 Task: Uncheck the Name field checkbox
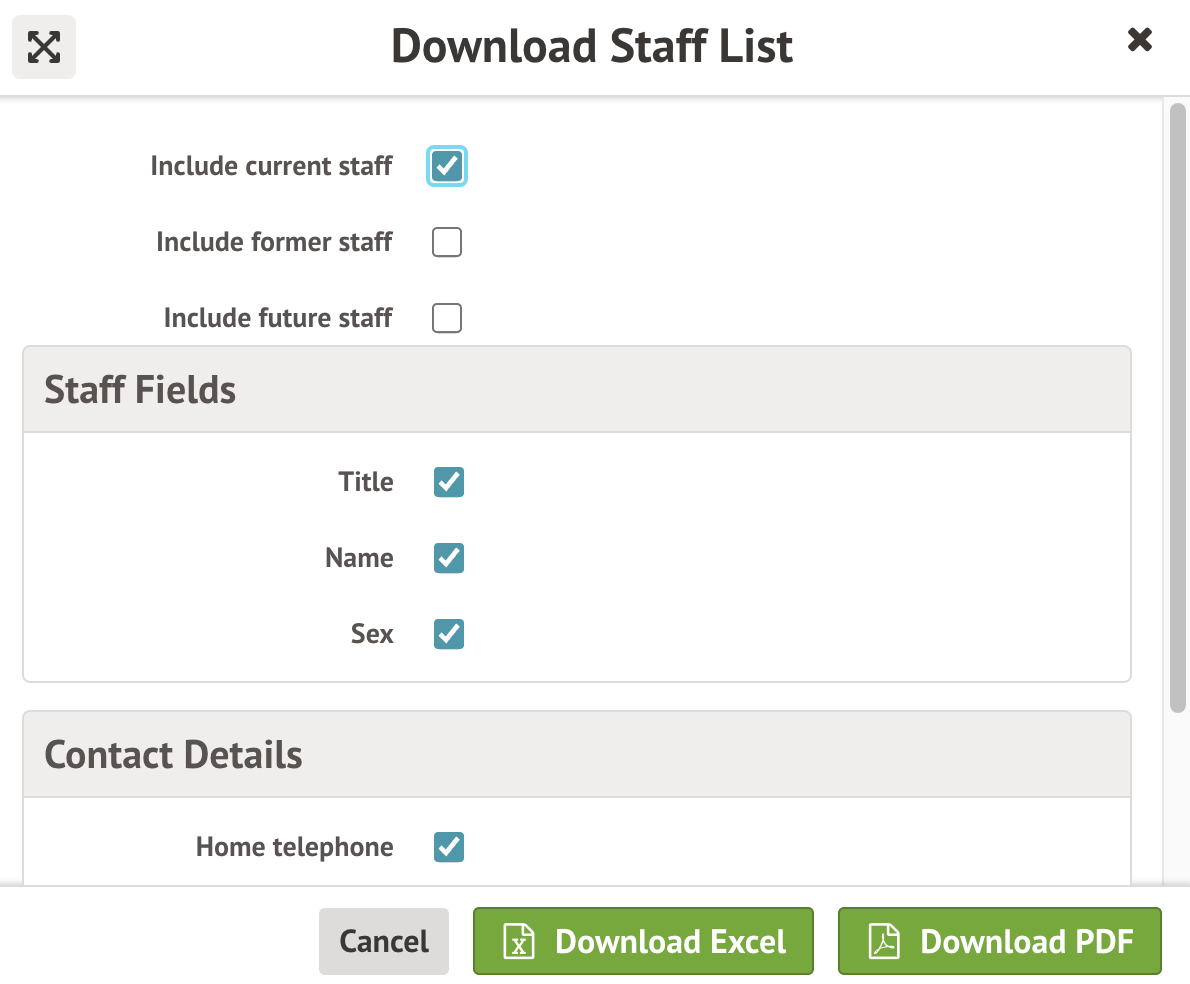pyautogui.click(x=449, y=558)
